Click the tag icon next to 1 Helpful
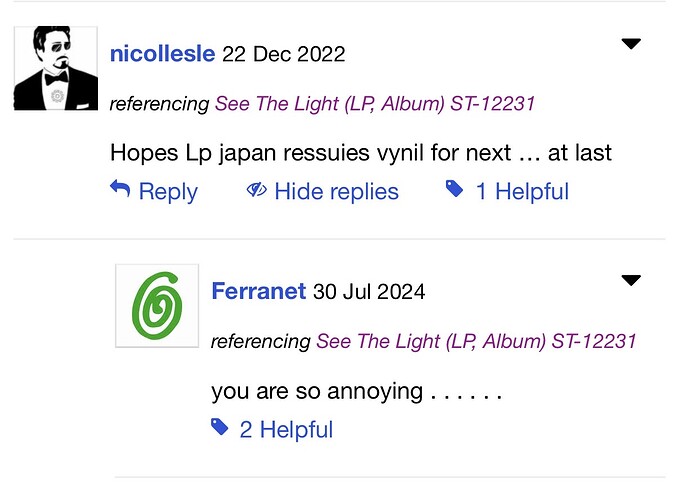 pos(454,189)
